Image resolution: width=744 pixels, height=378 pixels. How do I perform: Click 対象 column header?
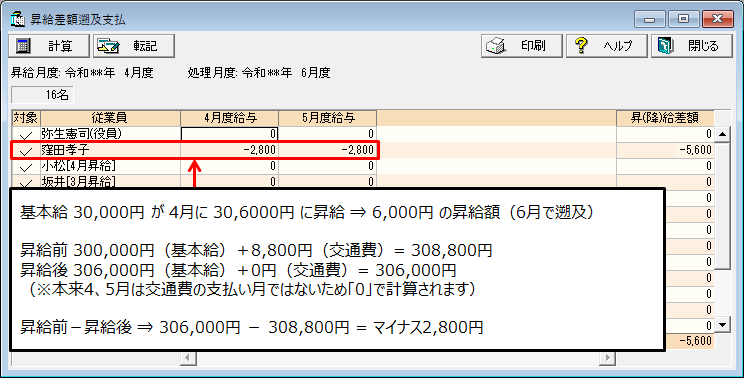click(x=26, y=118)
